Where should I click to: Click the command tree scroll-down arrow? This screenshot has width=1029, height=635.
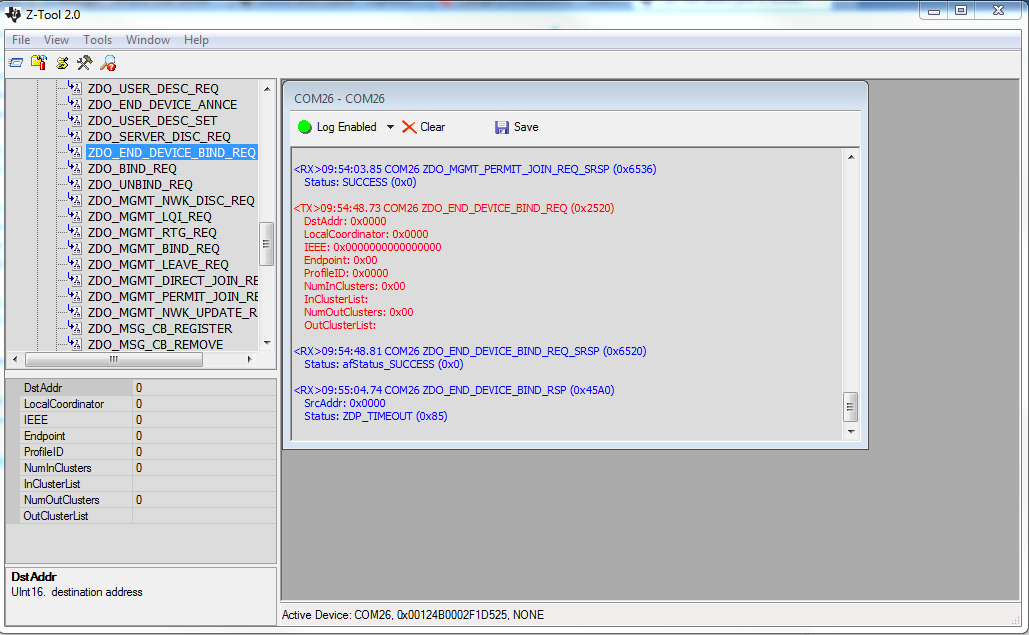tap(267, 342)
